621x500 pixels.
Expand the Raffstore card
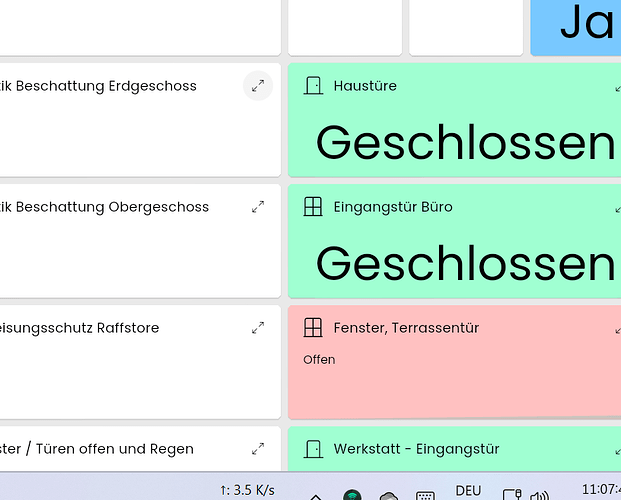click(x=258, y=328)
